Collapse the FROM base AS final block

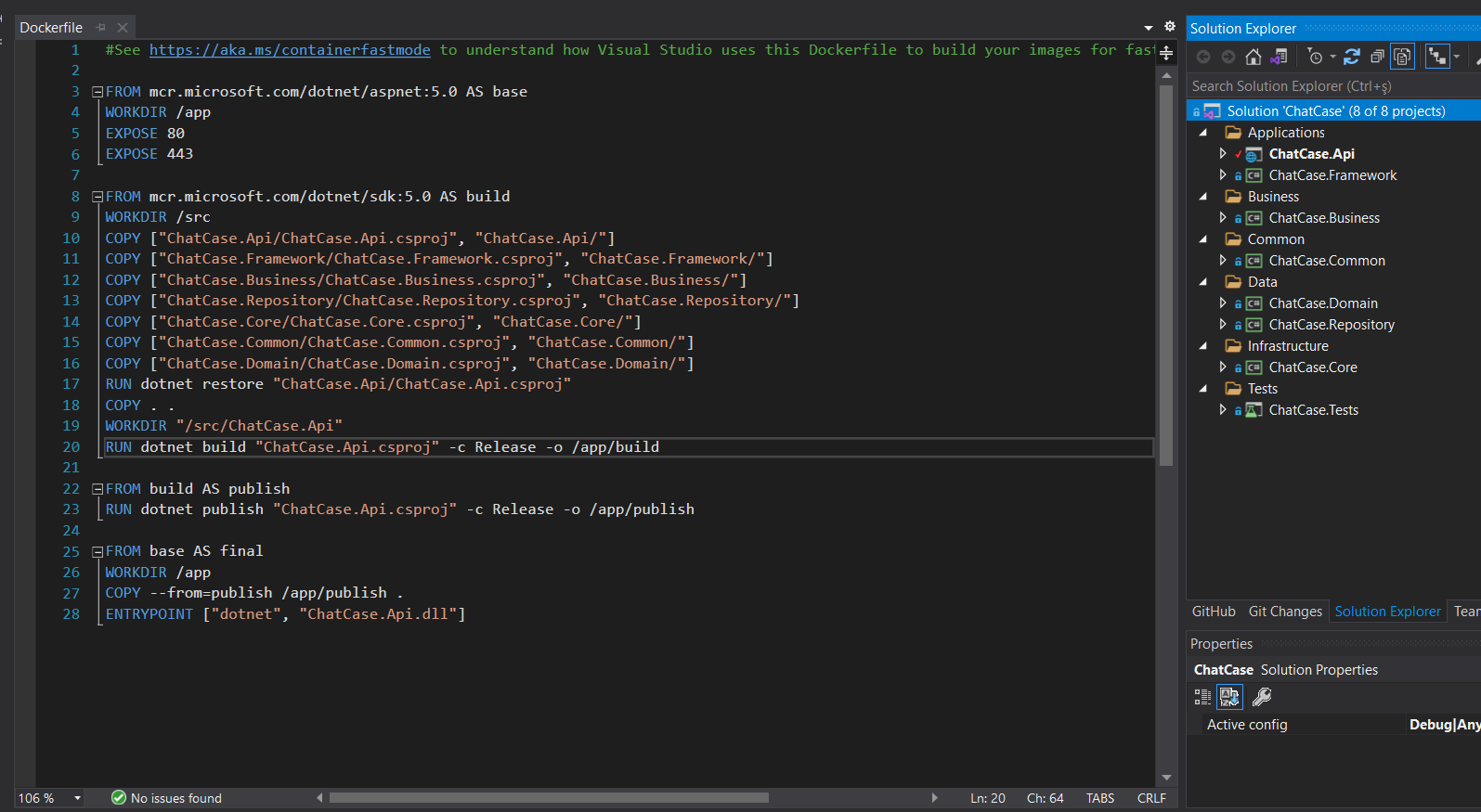coord(97,551)
